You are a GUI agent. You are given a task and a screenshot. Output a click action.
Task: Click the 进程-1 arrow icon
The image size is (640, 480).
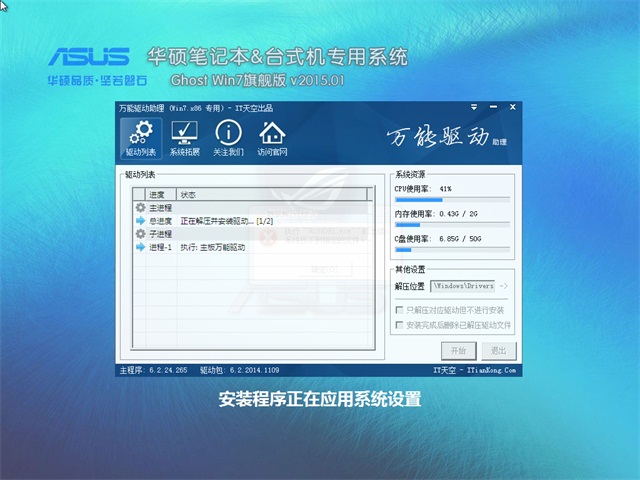pyautogui.click(x=140, y=246)
